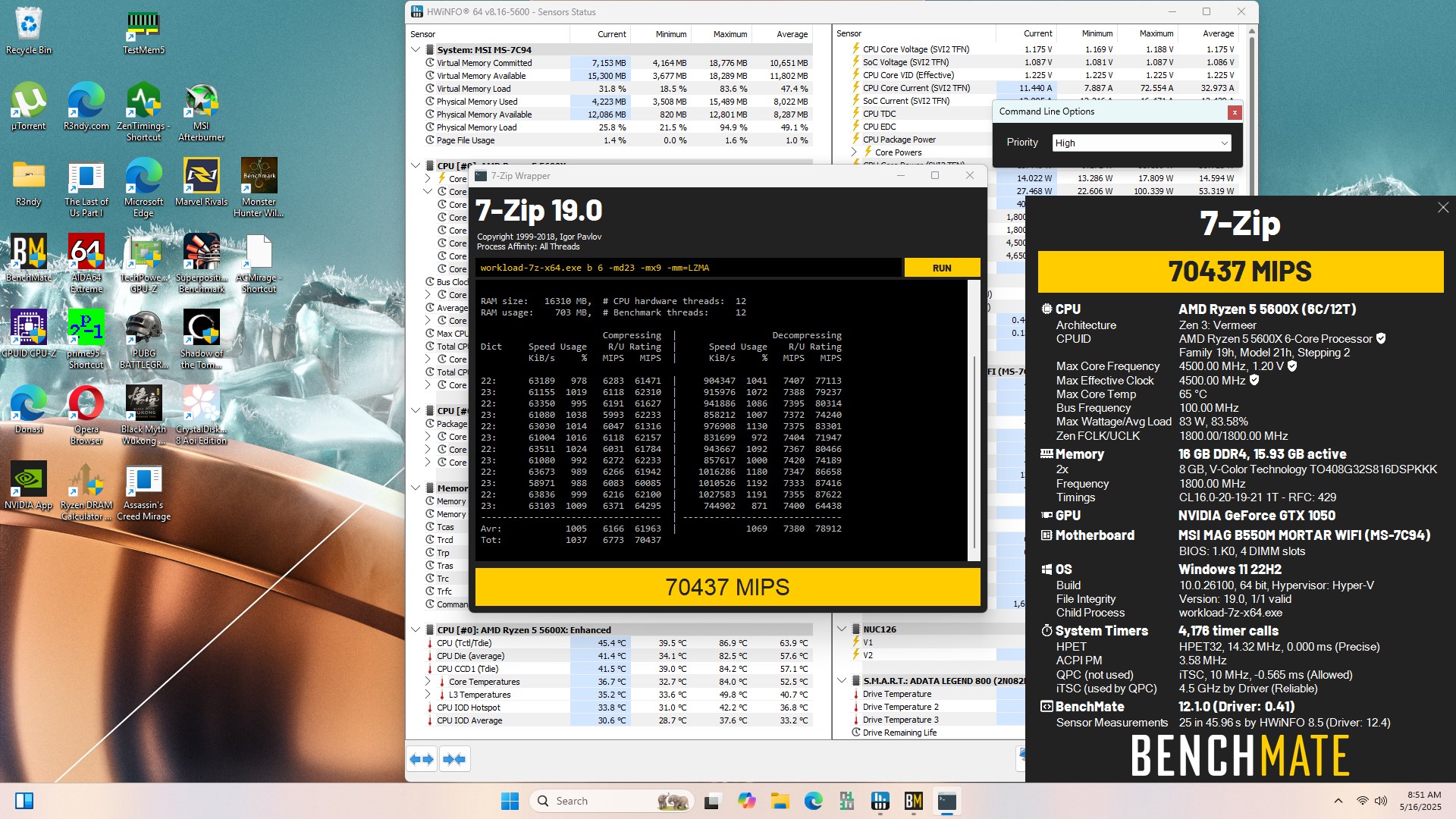Collapse NUC126 sensor group

coord(842,629)
